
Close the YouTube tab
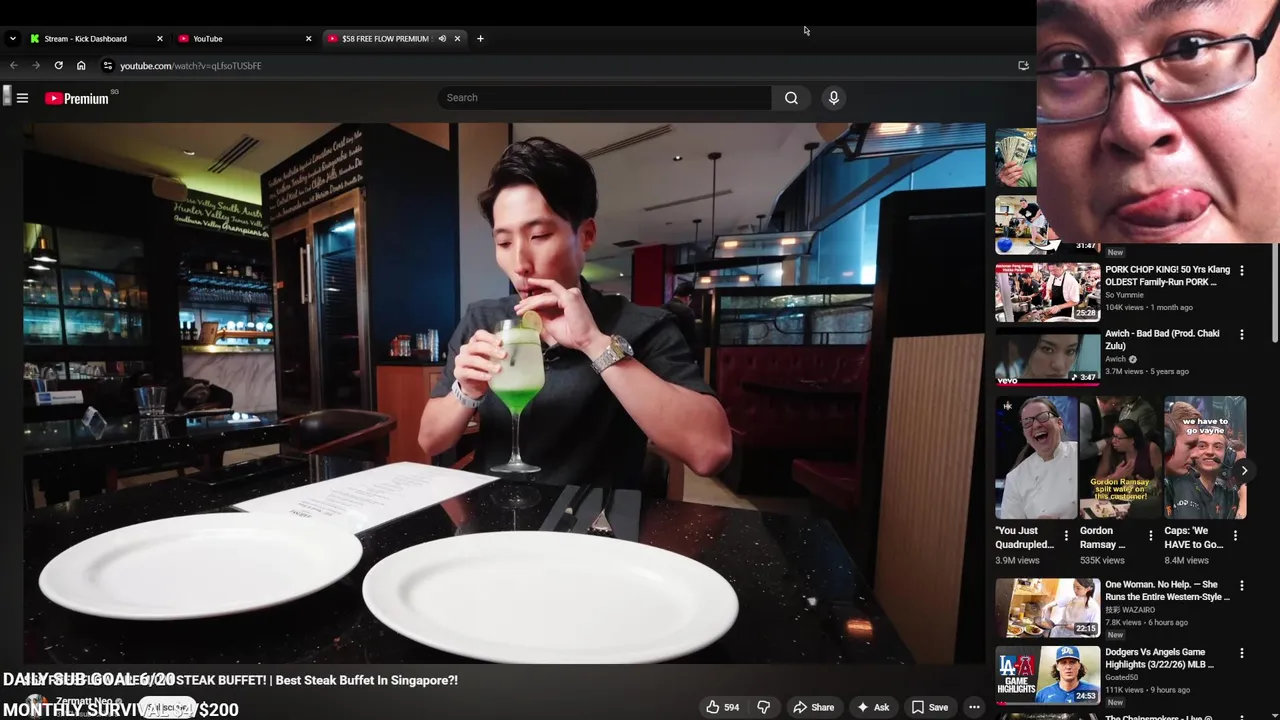[x=308, y=39]
